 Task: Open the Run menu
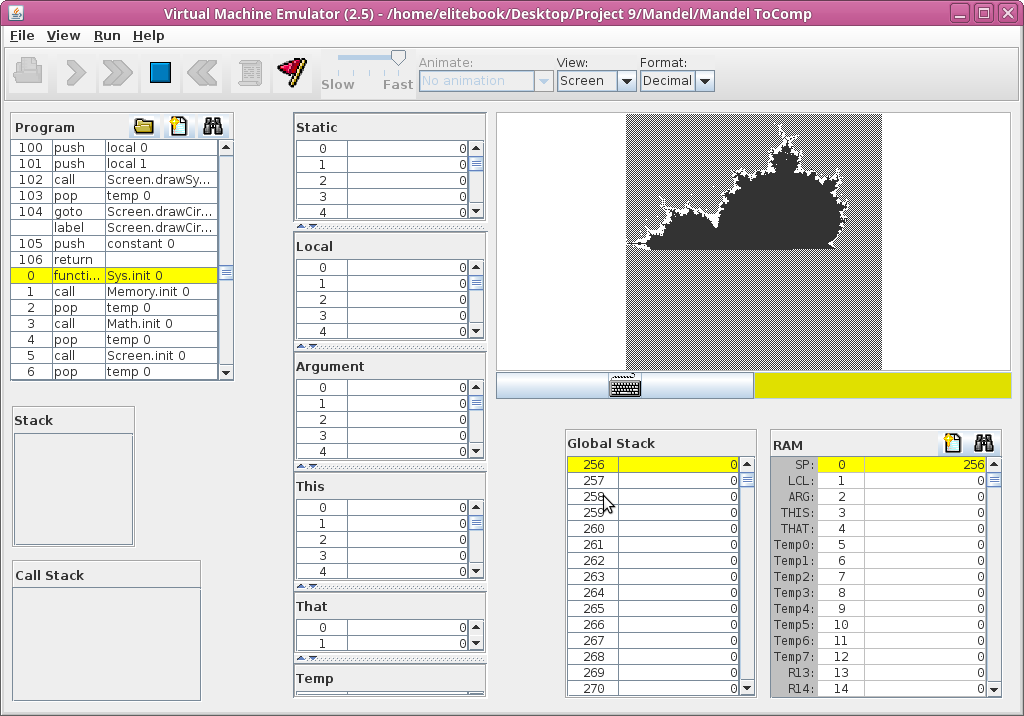tap(107, 35)
